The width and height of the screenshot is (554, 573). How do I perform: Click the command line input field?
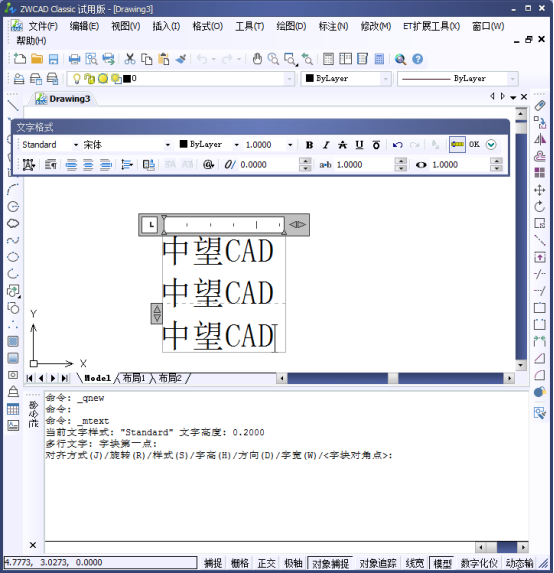pos(260,547)
